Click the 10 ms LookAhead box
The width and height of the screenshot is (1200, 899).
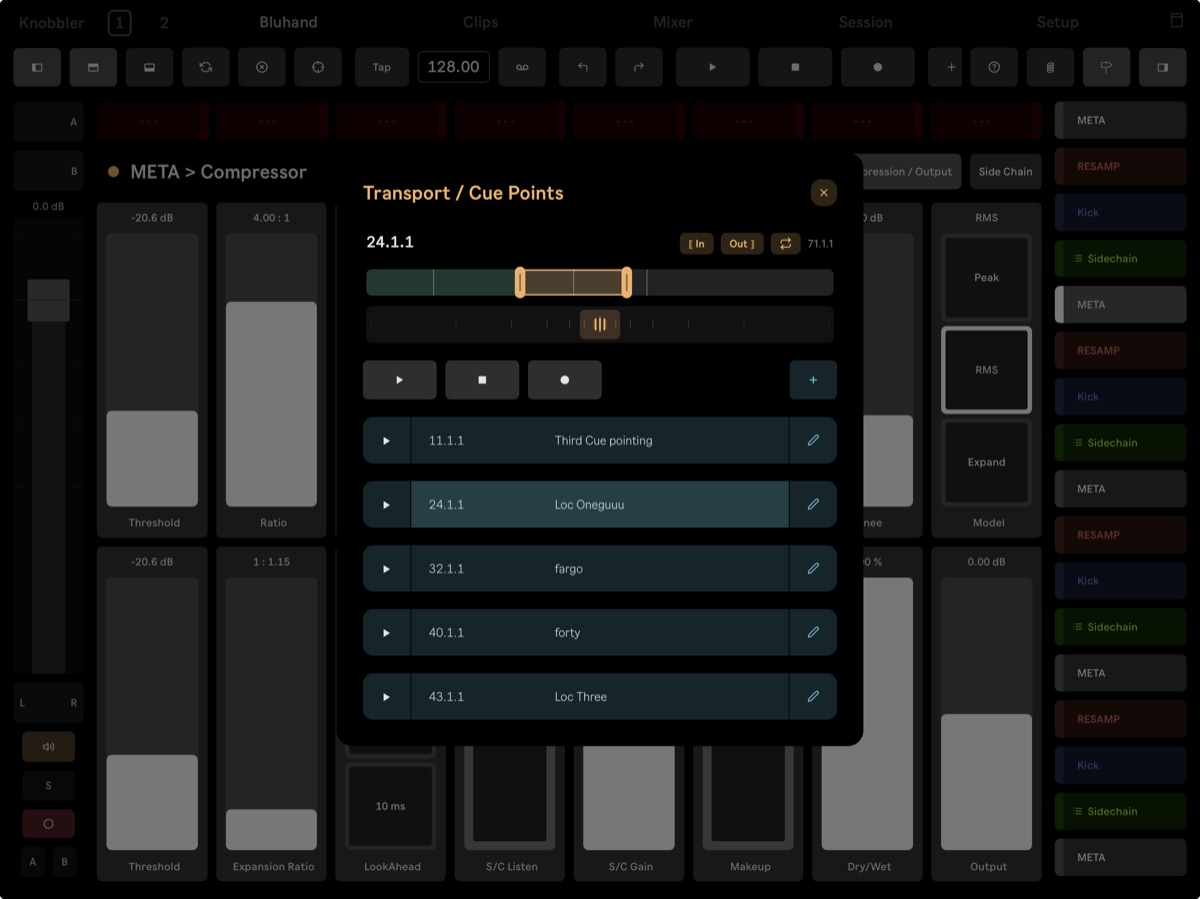tap(390, 806)
